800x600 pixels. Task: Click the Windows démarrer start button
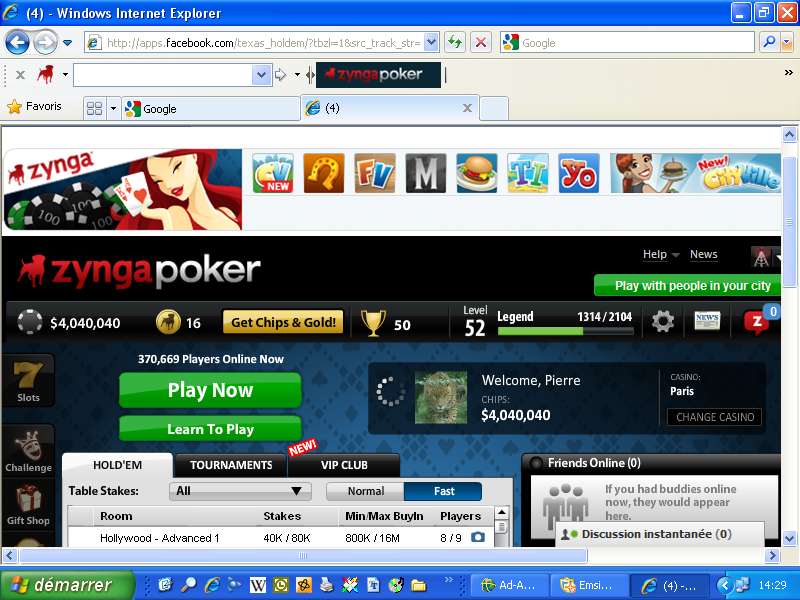point(67,585)
